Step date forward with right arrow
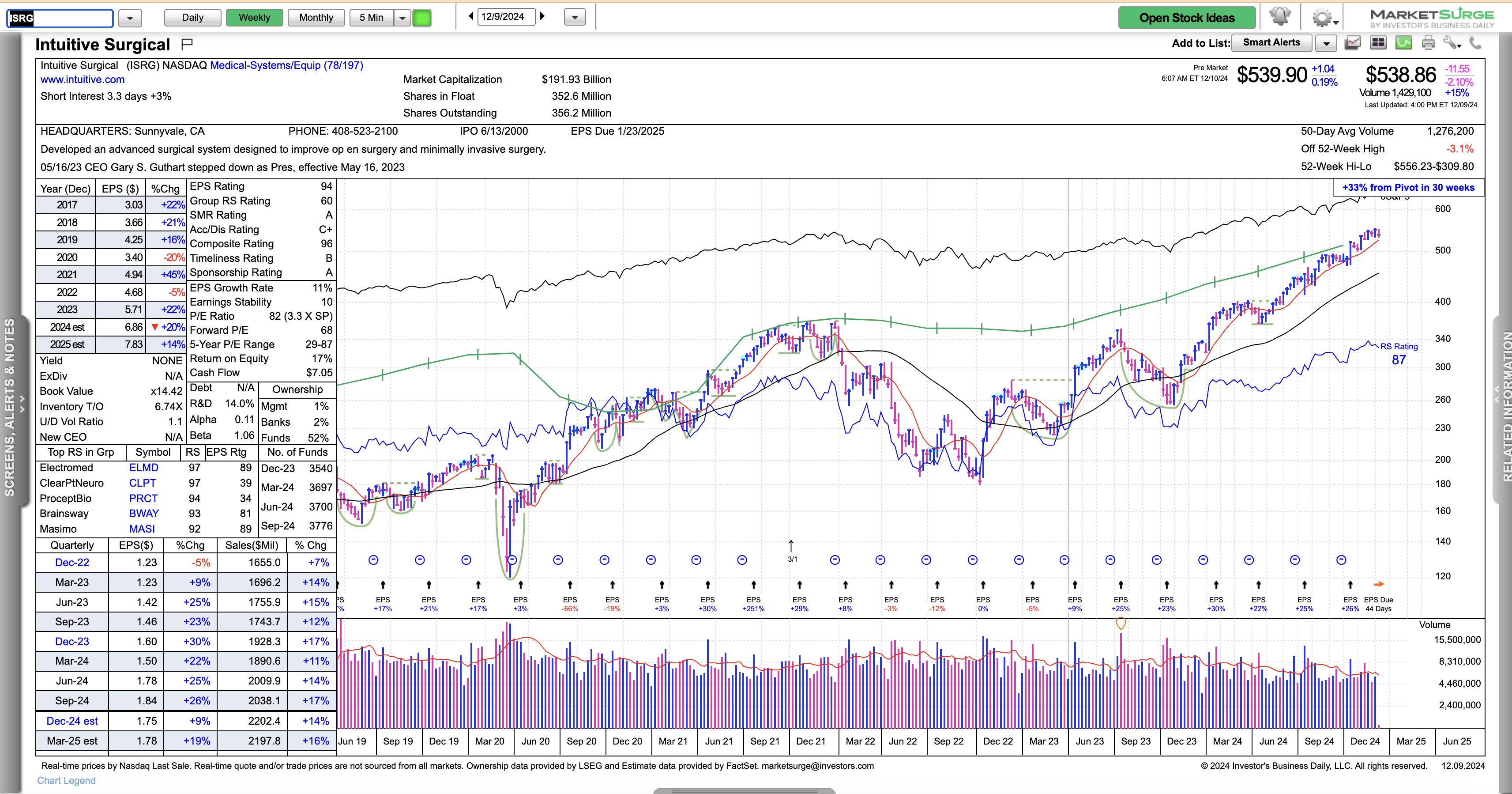1512x794 pixels. (x=543, y=16)
